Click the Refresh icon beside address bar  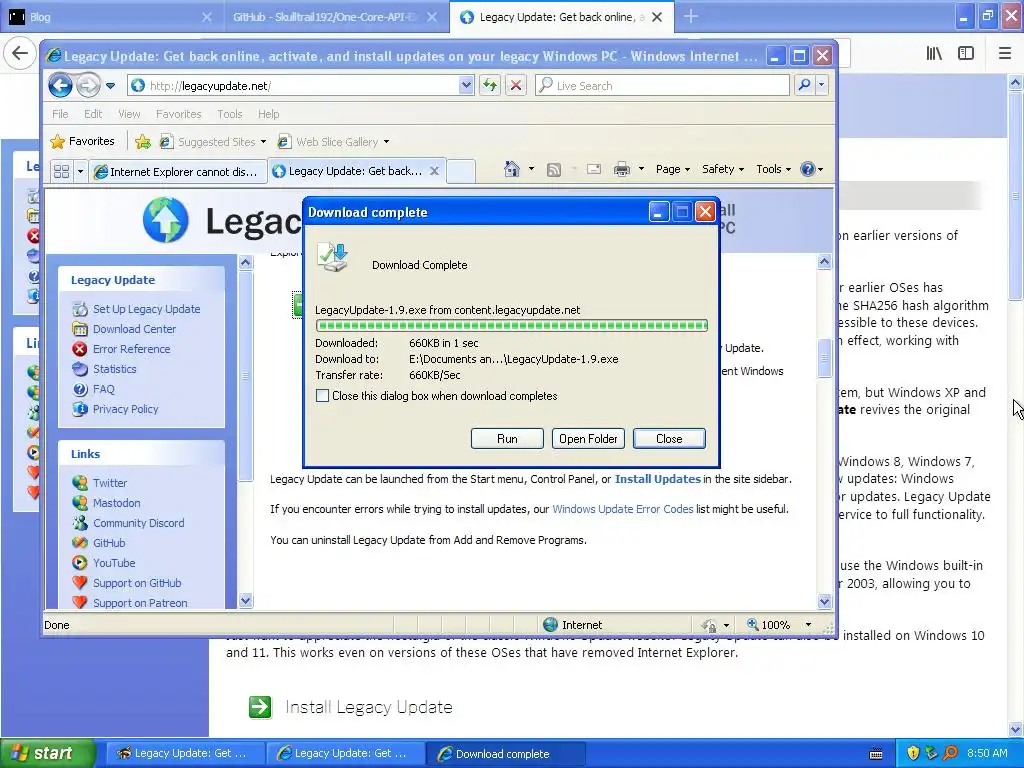490,85
